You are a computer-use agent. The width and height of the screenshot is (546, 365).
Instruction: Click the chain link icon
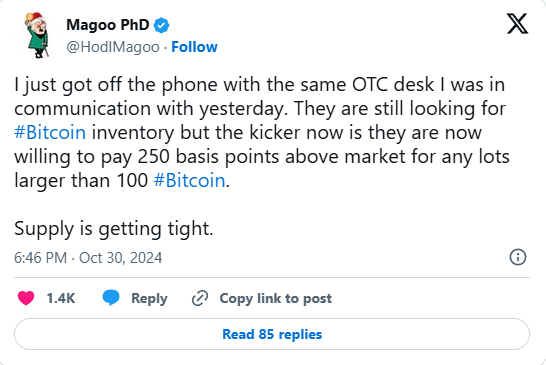[x=200, y=298]
